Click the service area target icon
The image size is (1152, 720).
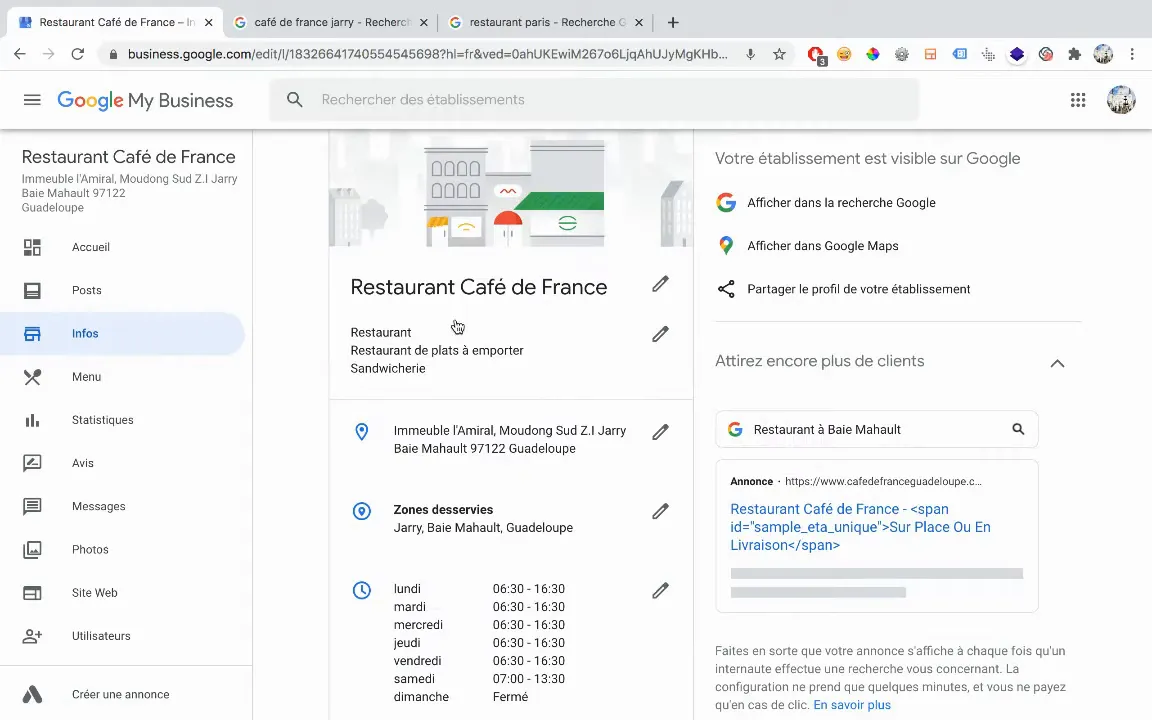click(361, 511)
